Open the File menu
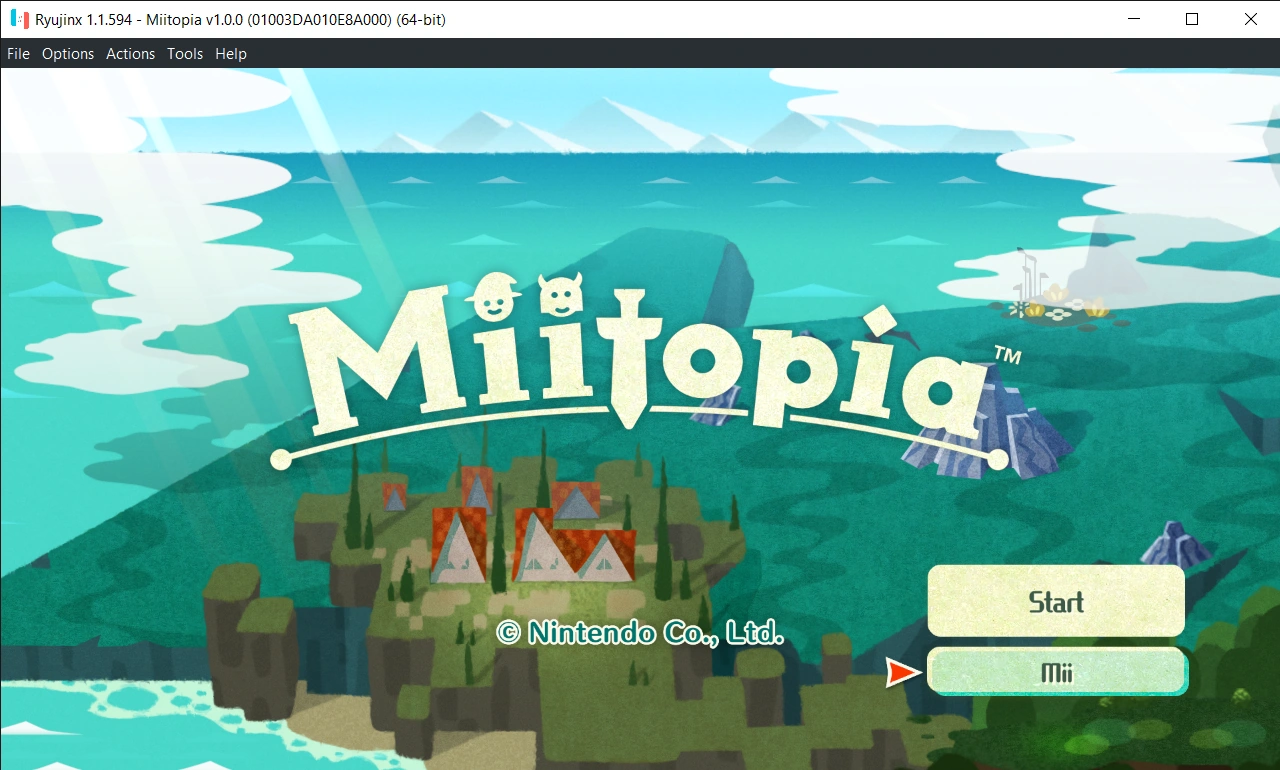The height and width of the screenshot is (770, 1280). (17, 54)
